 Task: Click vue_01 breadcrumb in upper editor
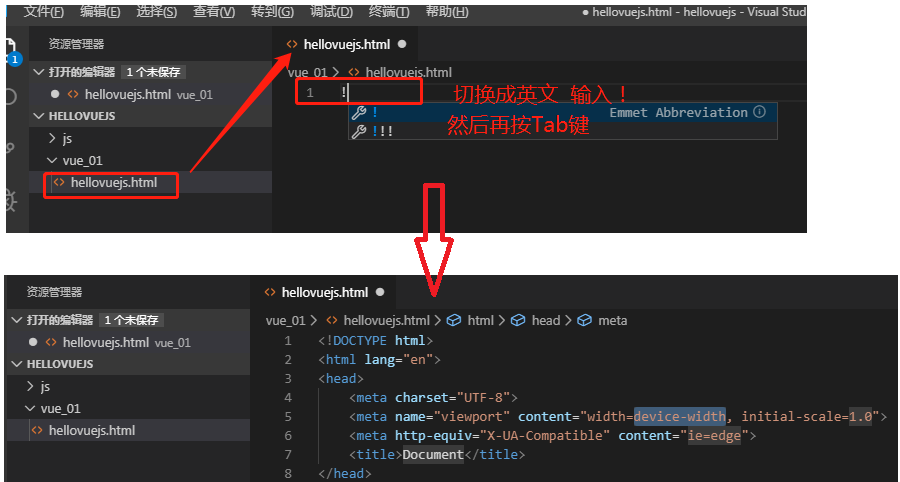307,73
